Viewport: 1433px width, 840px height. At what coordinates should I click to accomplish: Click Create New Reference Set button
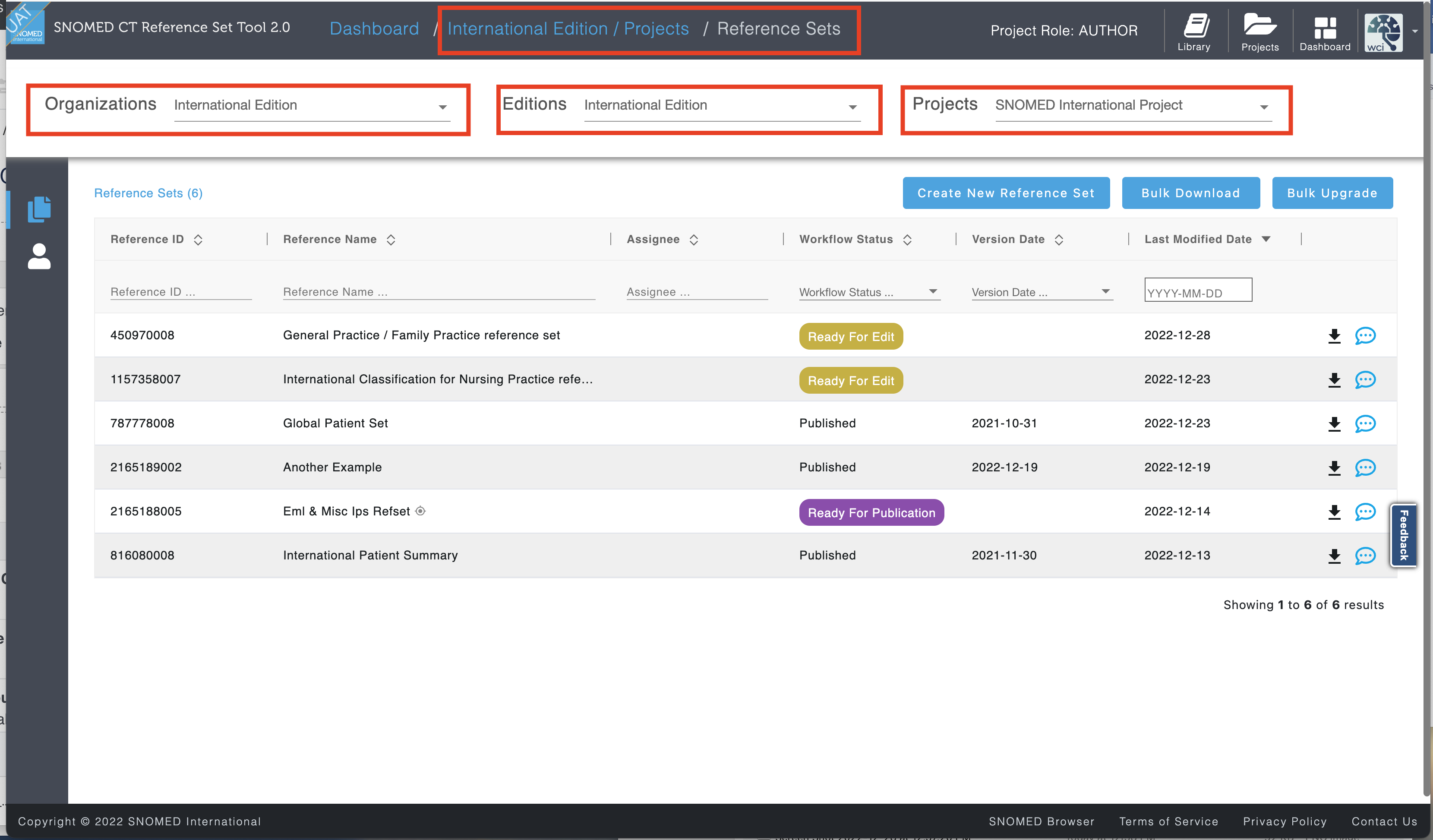tap(1006, 193)
